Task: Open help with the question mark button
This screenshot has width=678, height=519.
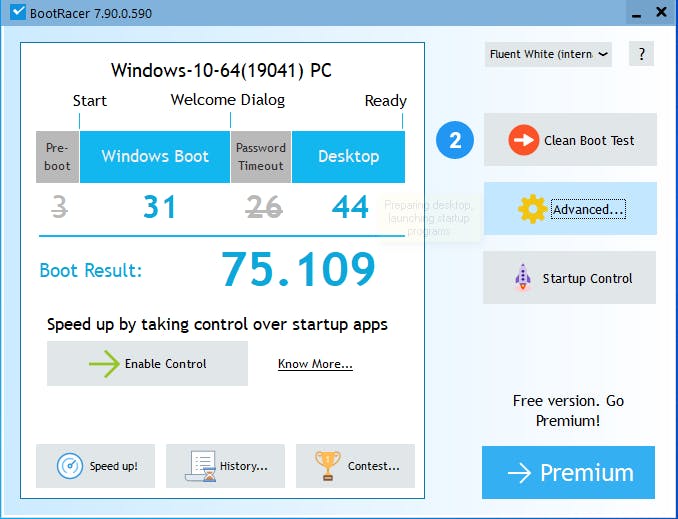Action: (641, 54)
